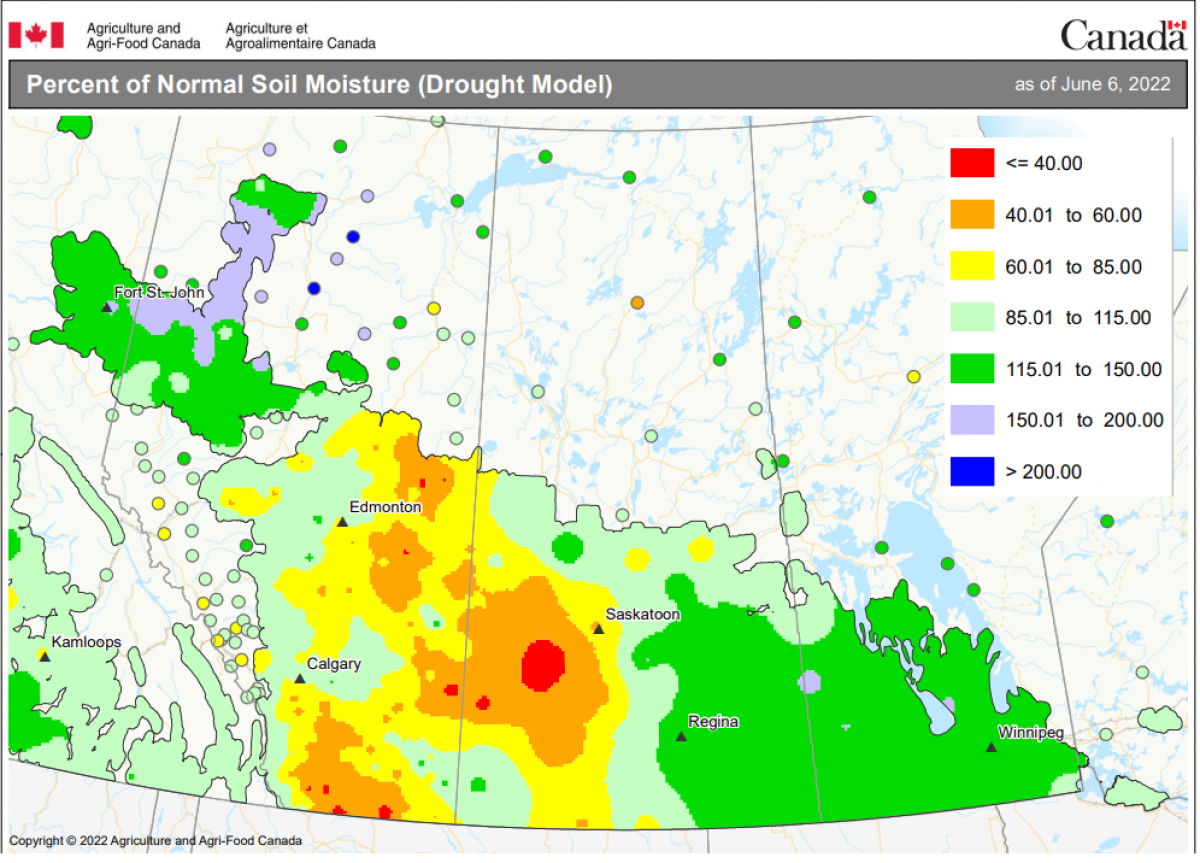Click the green 115.01 to 150.00 swatch

coord(972,369)
